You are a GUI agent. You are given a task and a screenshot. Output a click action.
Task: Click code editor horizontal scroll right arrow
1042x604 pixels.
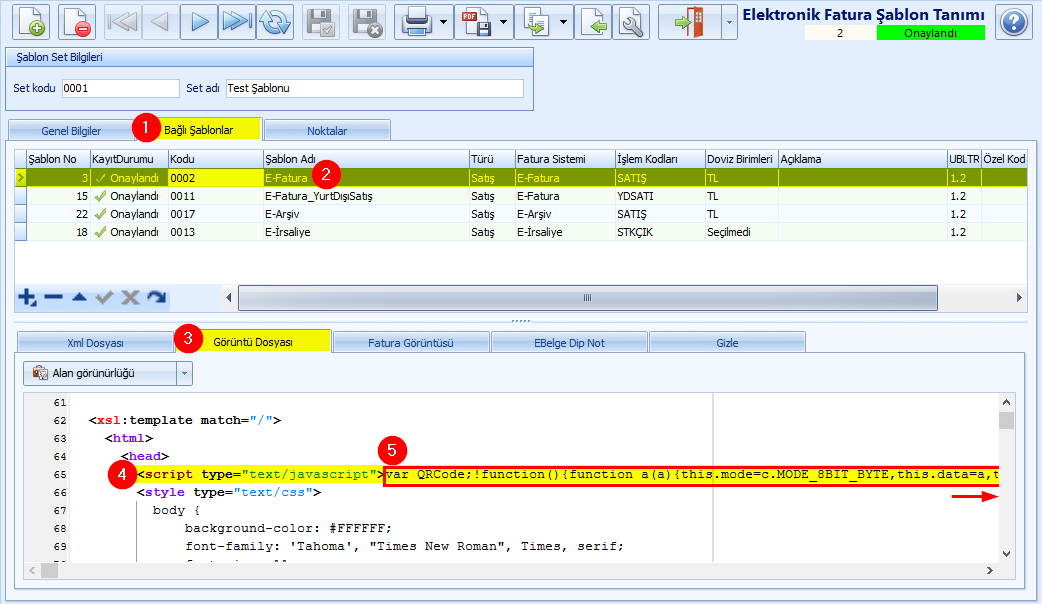pos(990,570)
